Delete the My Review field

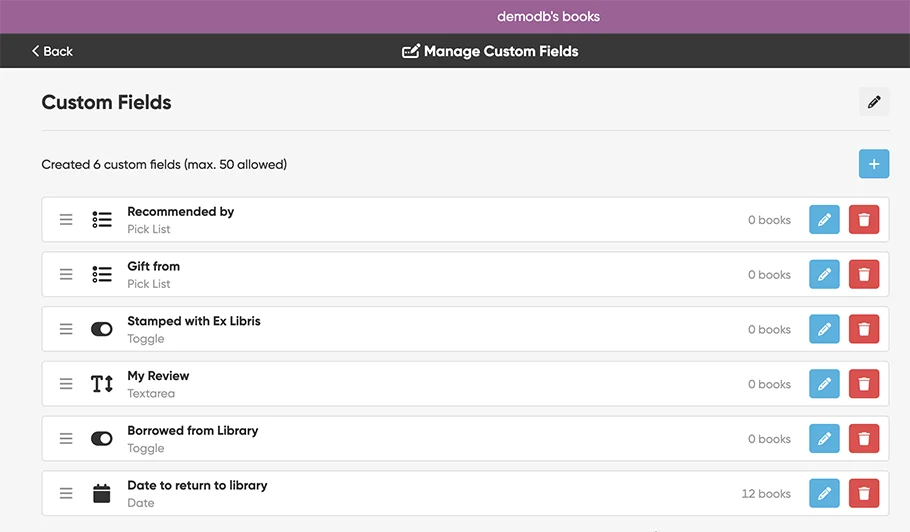click(864, 384)
